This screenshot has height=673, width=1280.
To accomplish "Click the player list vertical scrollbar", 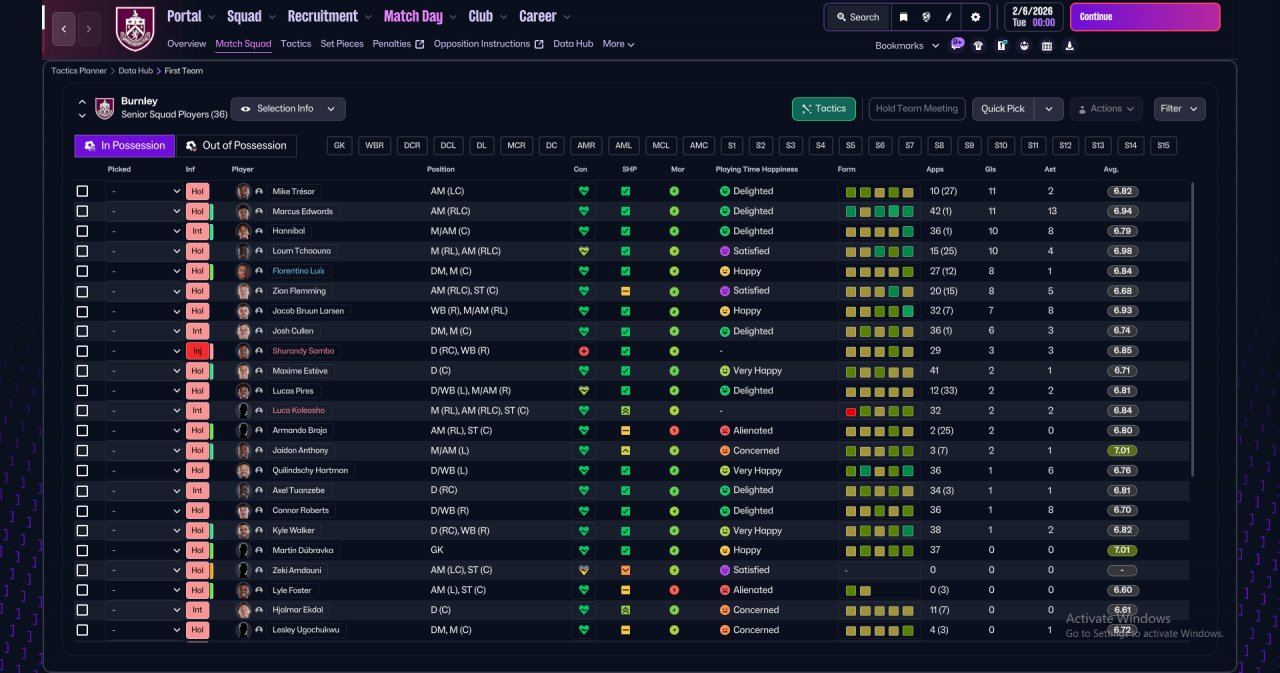I will pyautogui.click(x=1192, y=330).
